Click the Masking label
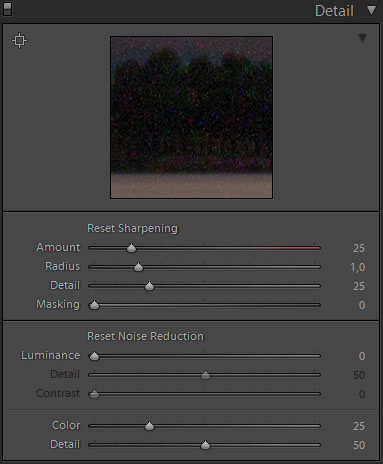The height and width of the screenshot is (464, 383). tap(58, 305)
